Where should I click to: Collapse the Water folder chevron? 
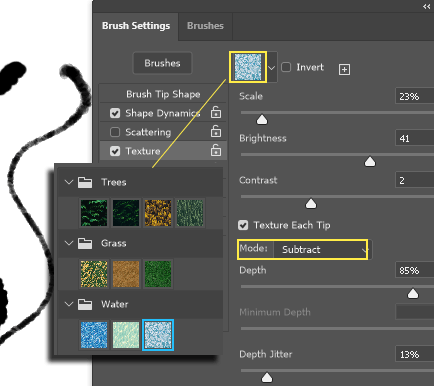pyautogui.click(x=69, y=304)
